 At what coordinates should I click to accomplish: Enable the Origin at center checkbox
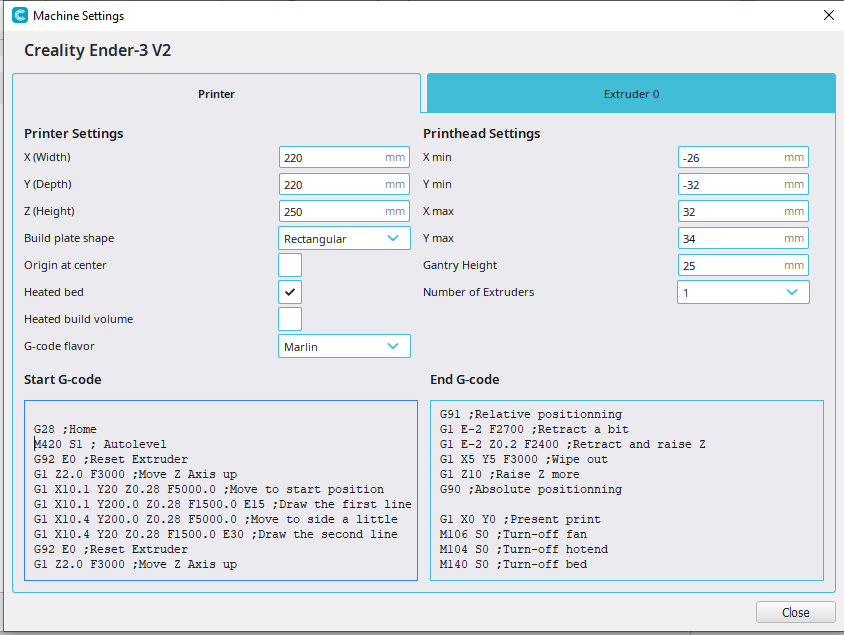pyautogui.click(x=290, y=265)
